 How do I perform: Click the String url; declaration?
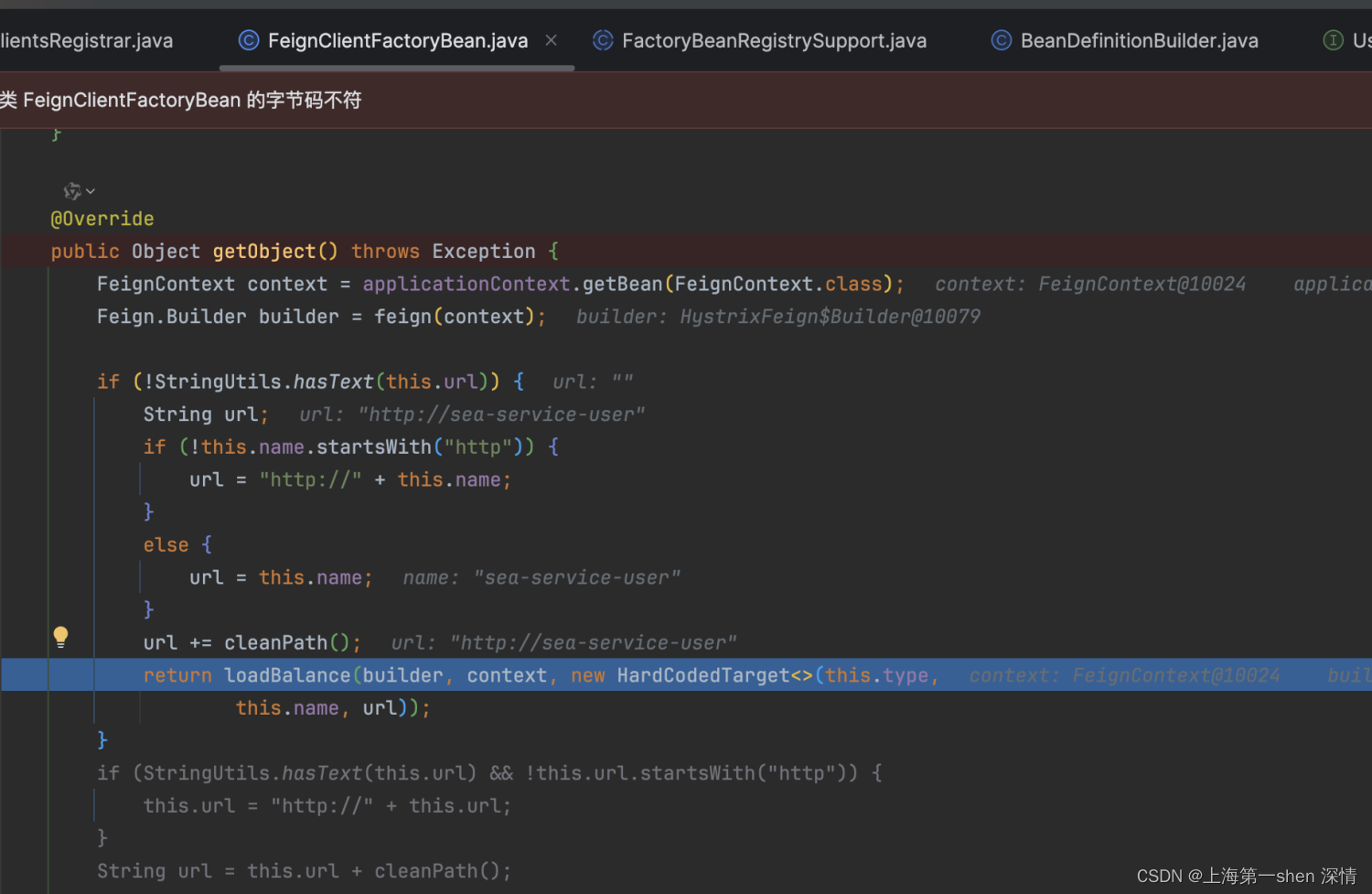206,415
